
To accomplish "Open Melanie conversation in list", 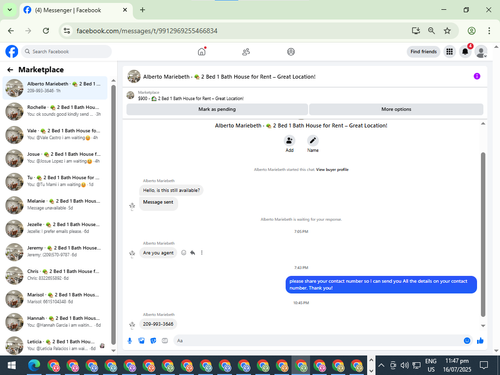I will (x=55, y=205).
